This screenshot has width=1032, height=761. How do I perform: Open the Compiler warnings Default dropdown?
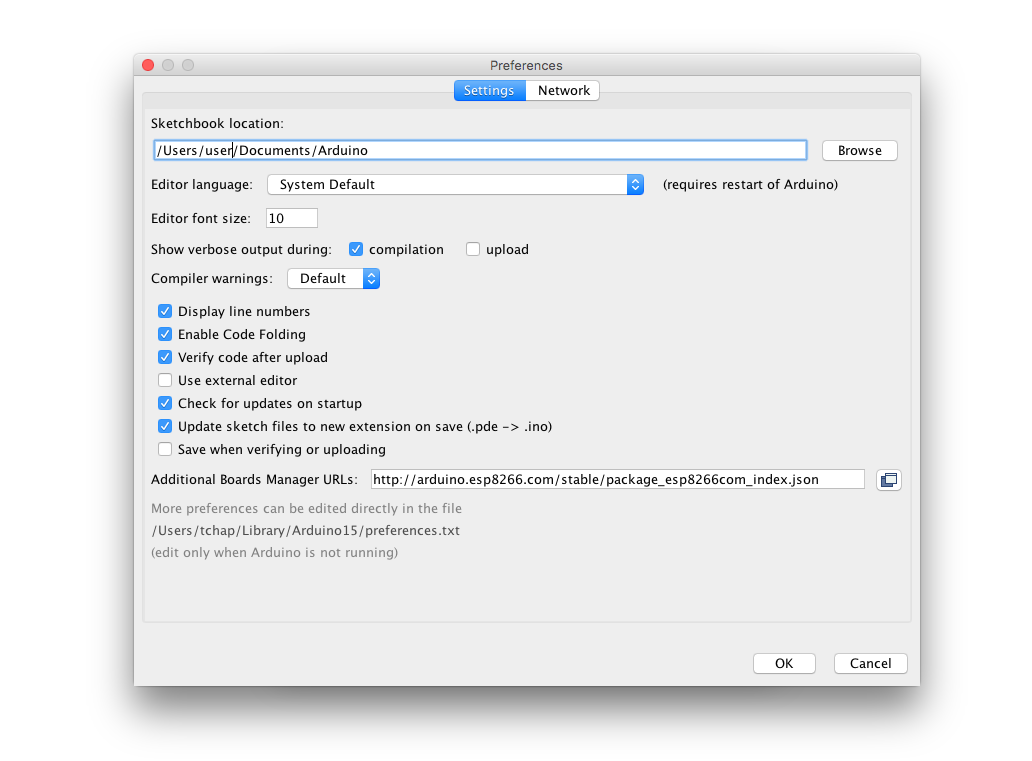pos(334,278)
